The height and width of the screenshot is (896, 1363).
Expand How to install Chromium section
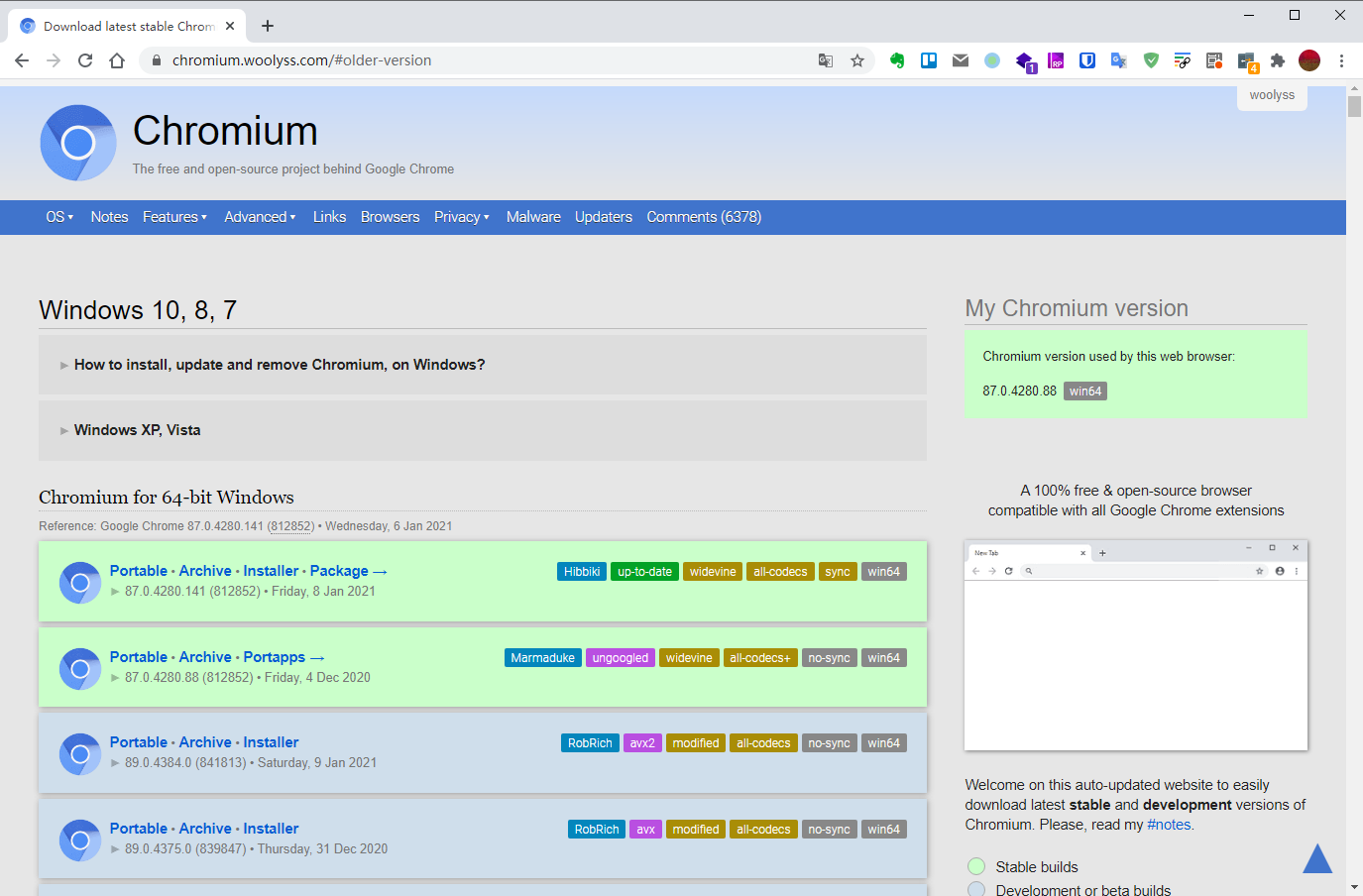pyautogui.click(x=279, y=365)
